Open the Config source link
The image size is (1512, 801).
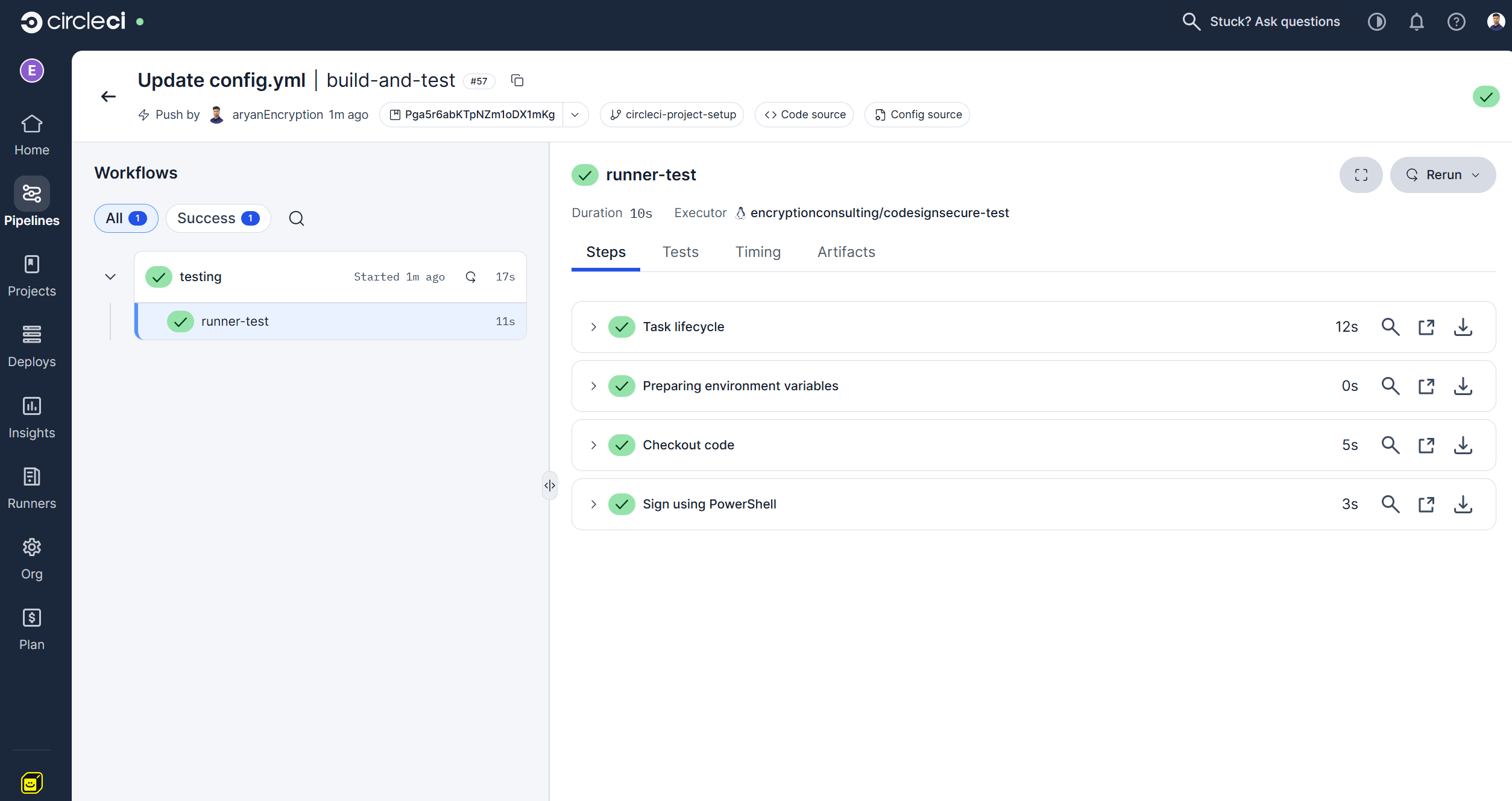click(x=918, y=115)
